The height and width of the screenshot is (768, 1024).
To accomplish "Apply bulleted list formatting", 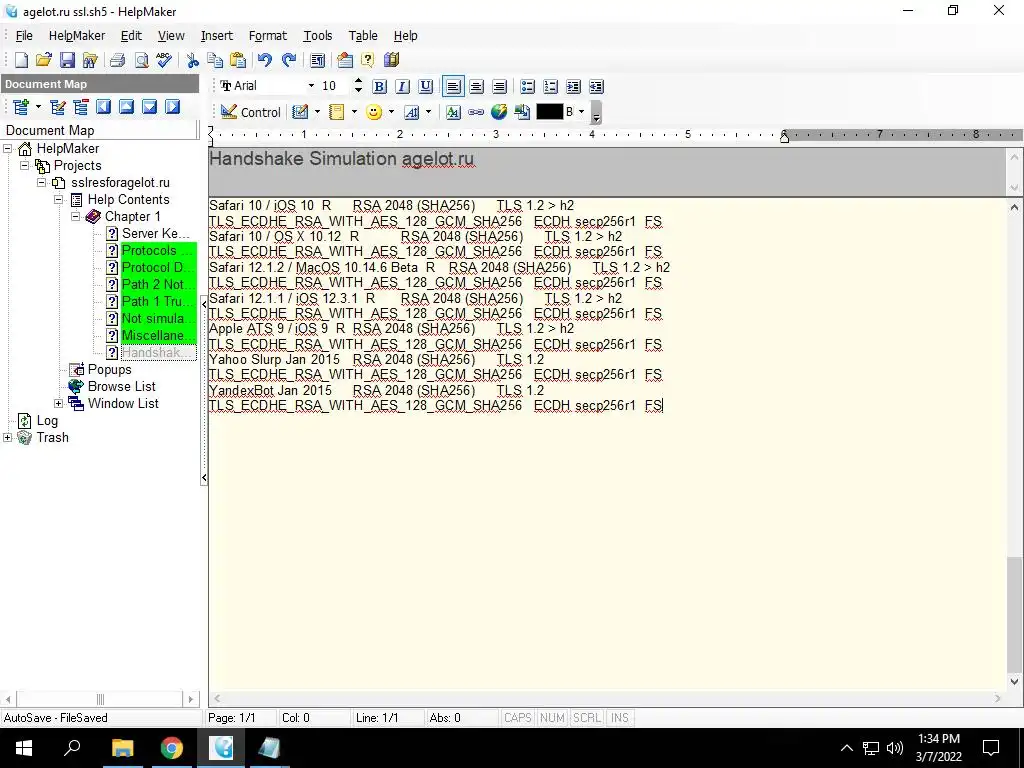I will [528, 86].
